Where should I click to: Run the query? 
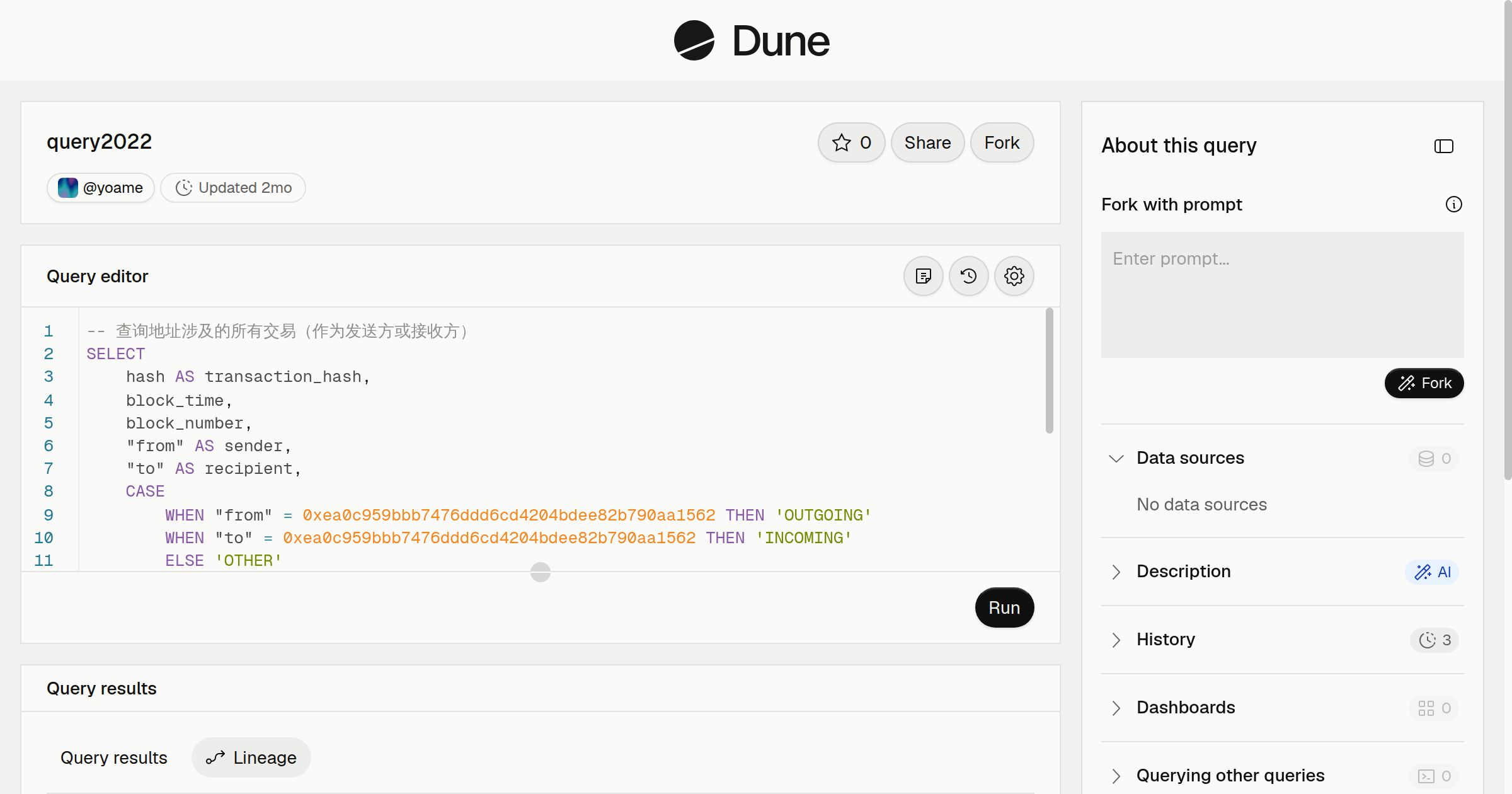click(x=1004, y=607)
